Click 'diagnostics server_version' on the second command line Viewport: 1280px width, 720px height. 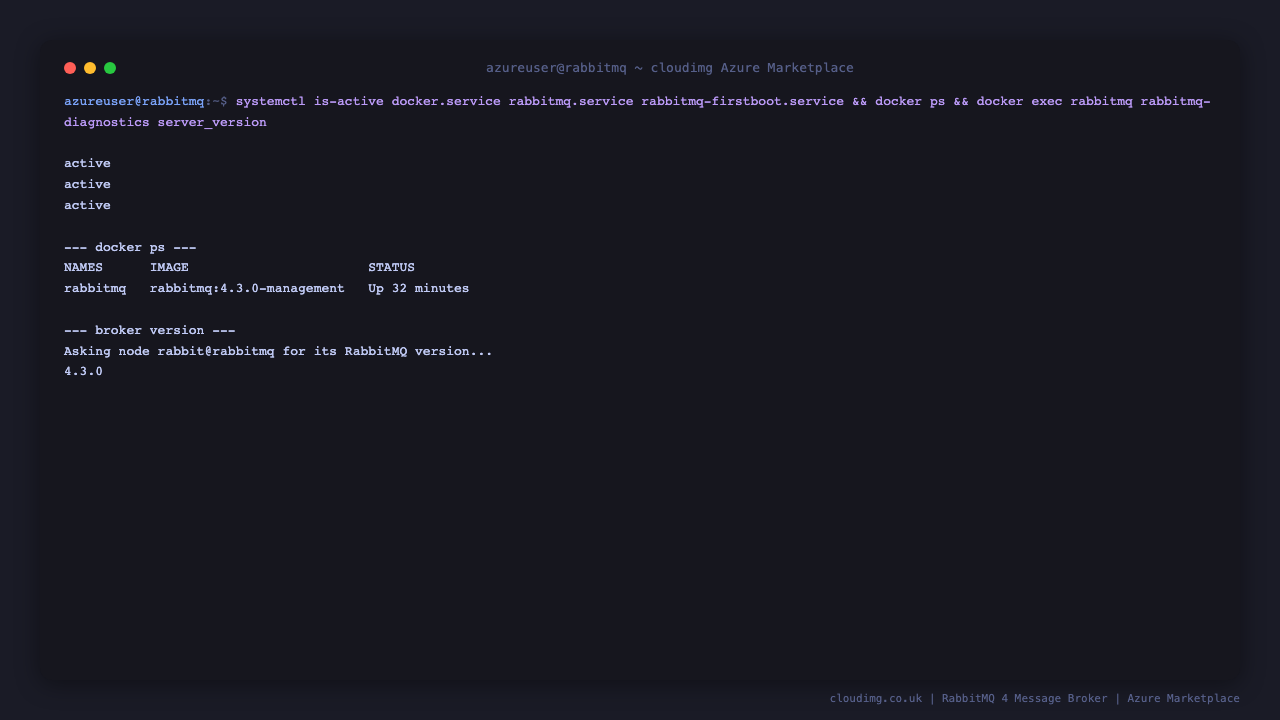point(165,122)
